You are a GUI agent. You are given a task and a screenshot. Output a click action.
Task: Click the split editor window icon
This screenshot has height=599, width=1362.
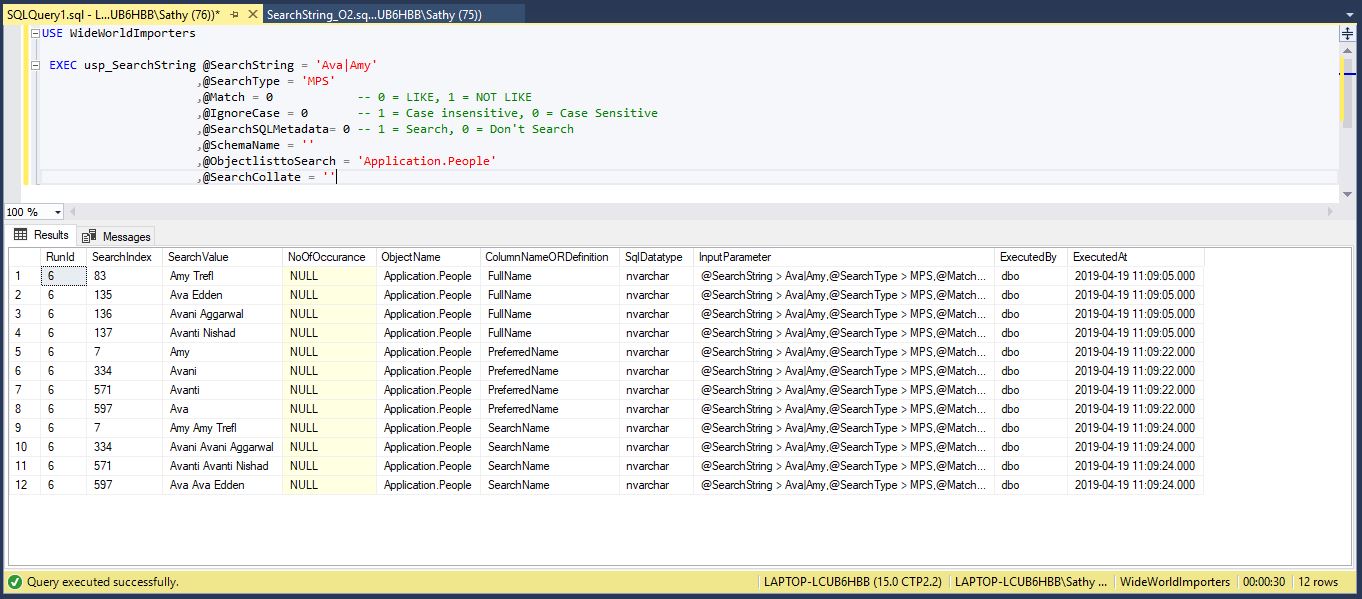(x=1346, y=33)
